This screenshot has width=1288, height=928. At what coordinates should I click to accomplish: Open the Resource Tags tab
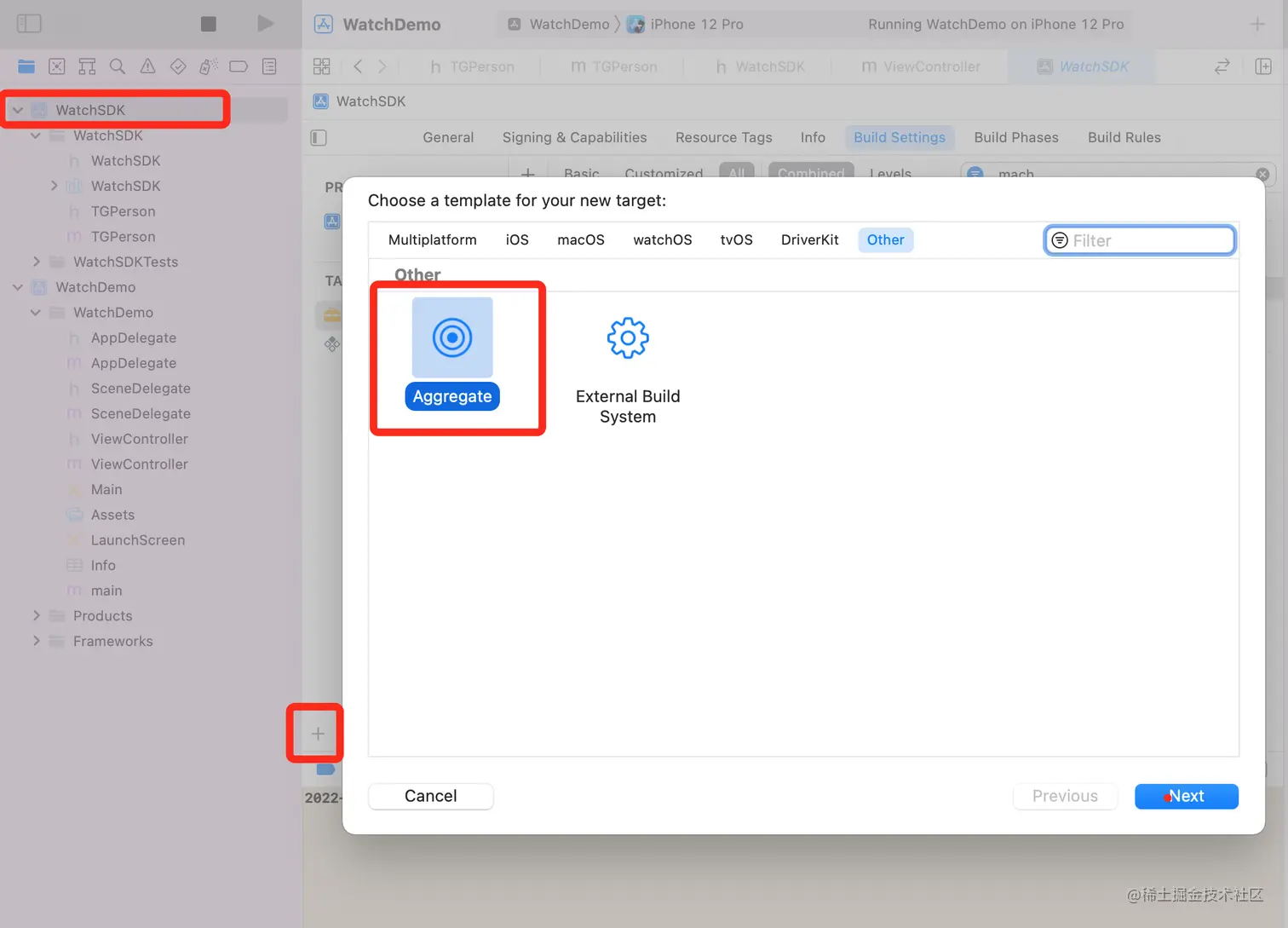(723, 137)
